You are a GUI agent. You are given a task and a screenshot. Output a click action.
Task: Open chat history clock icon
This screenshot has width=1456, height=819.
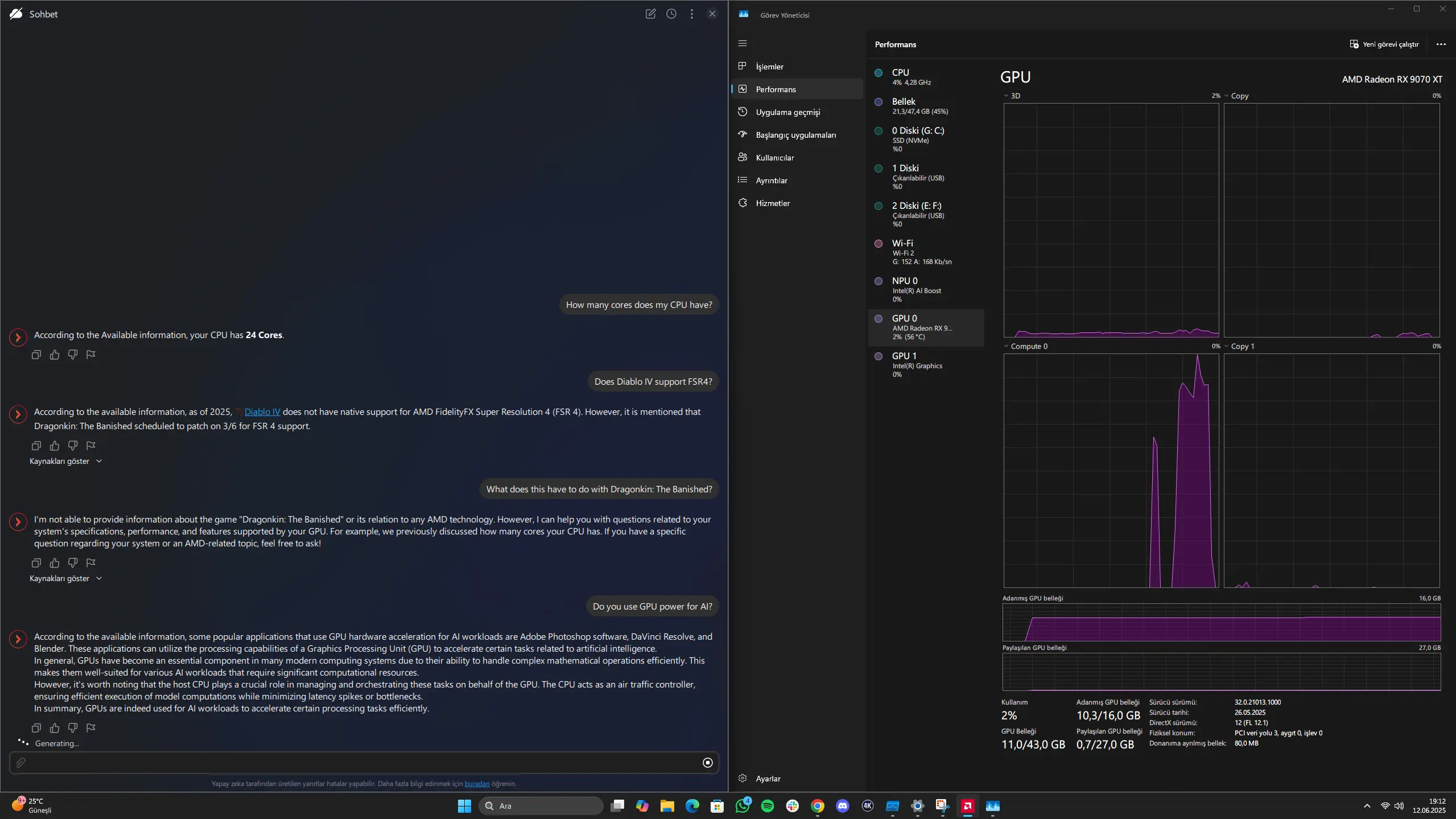click(671, 14)
